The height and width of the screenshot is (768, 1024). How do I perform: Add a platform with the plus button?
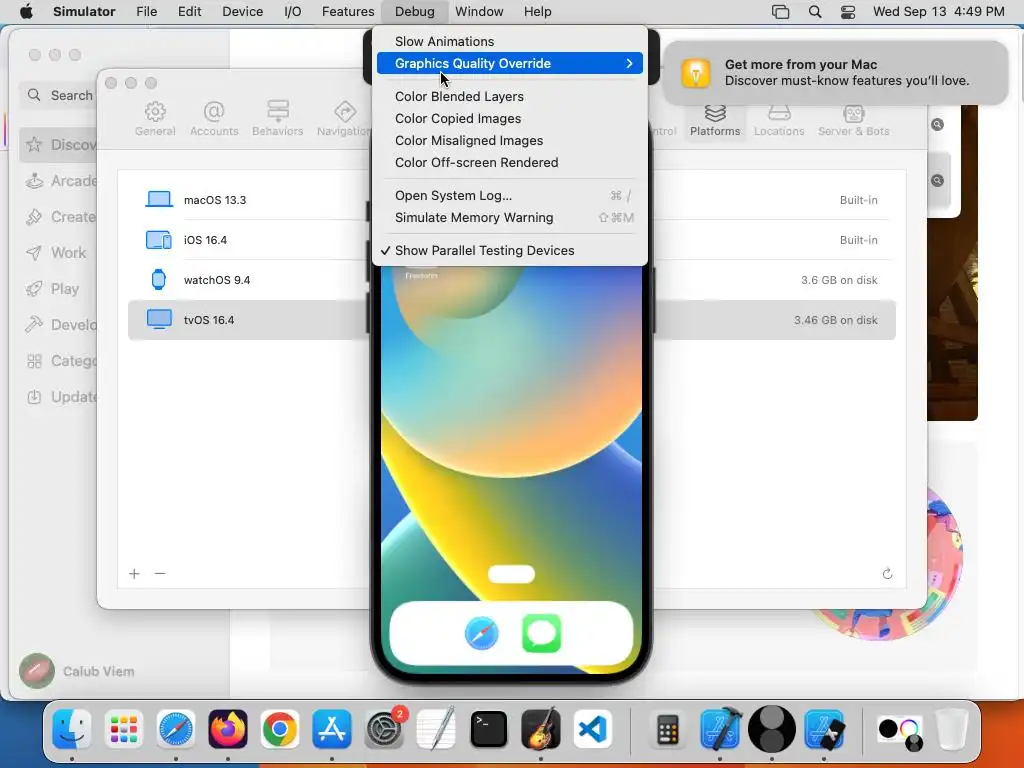pos(135,573)
